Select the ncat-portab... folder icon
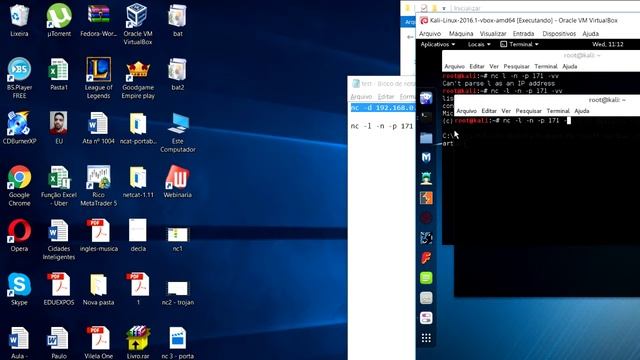Screen dimensions: 640x360 click(138, 128)
